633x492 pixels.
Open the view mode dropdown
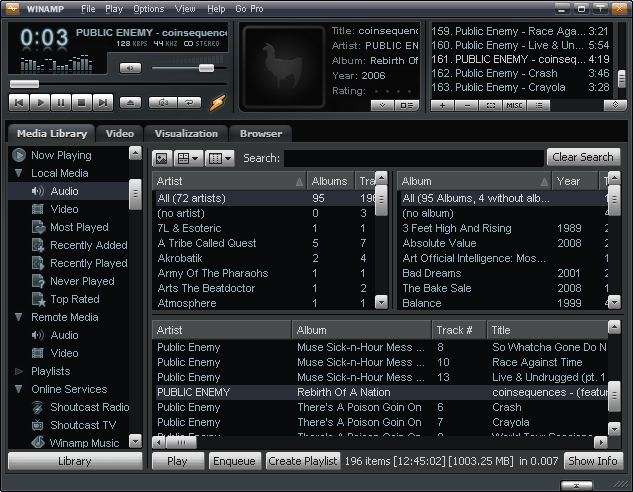188,158
